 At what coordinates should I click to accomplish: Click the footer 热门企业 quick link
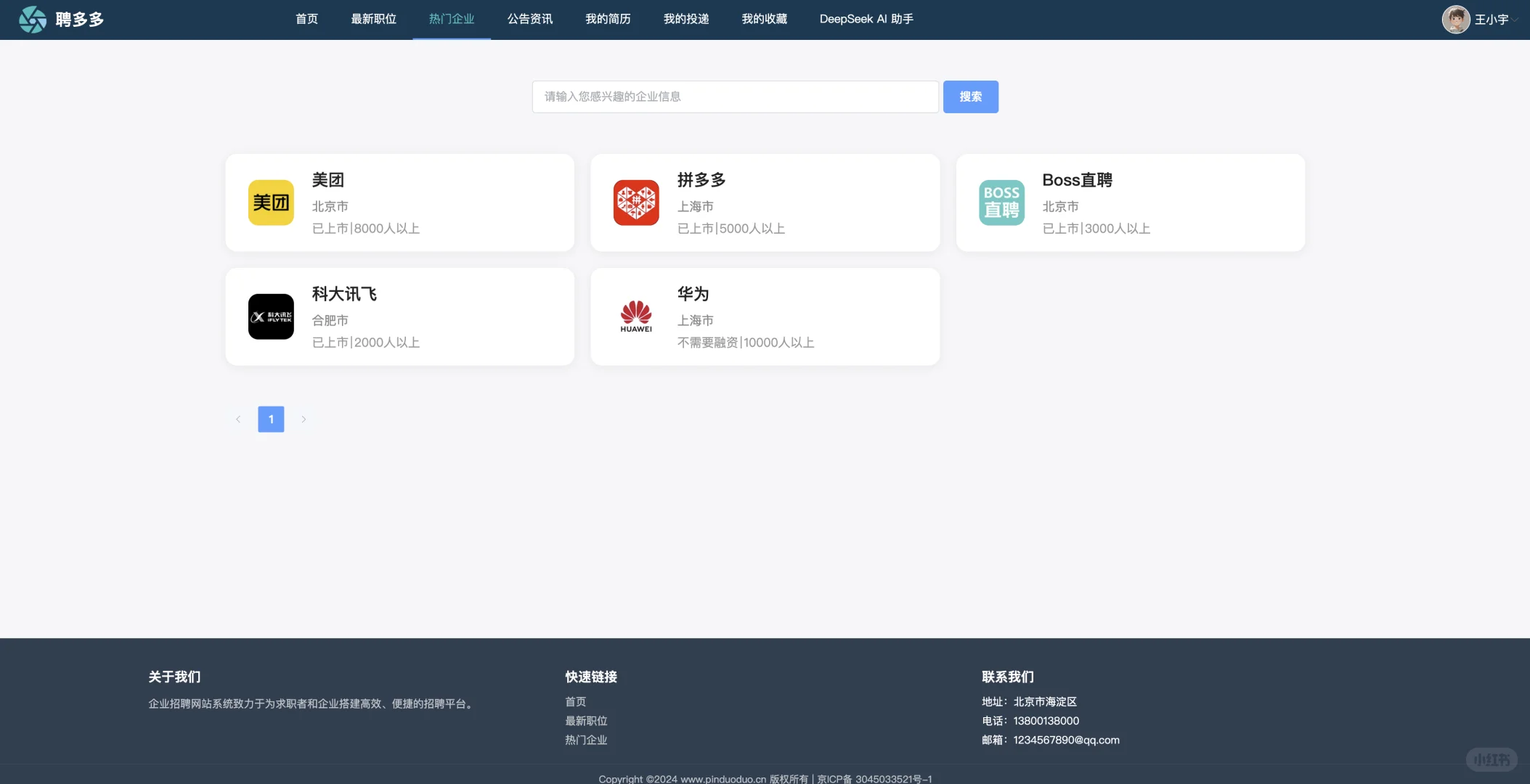[586, 740]
